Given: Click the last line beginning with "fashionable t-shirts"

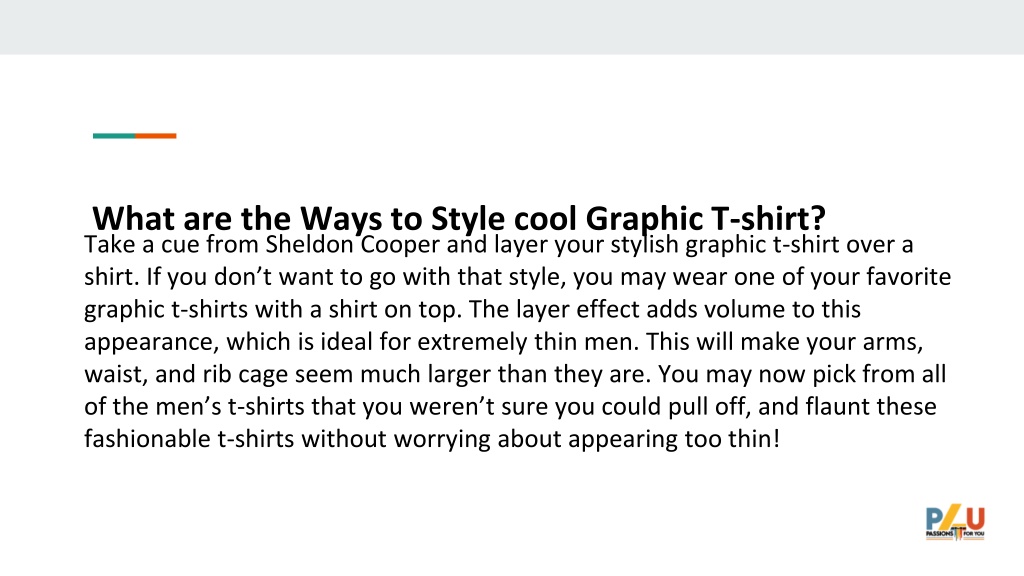Looking at the screenshot, I should [x=432, y=439].
